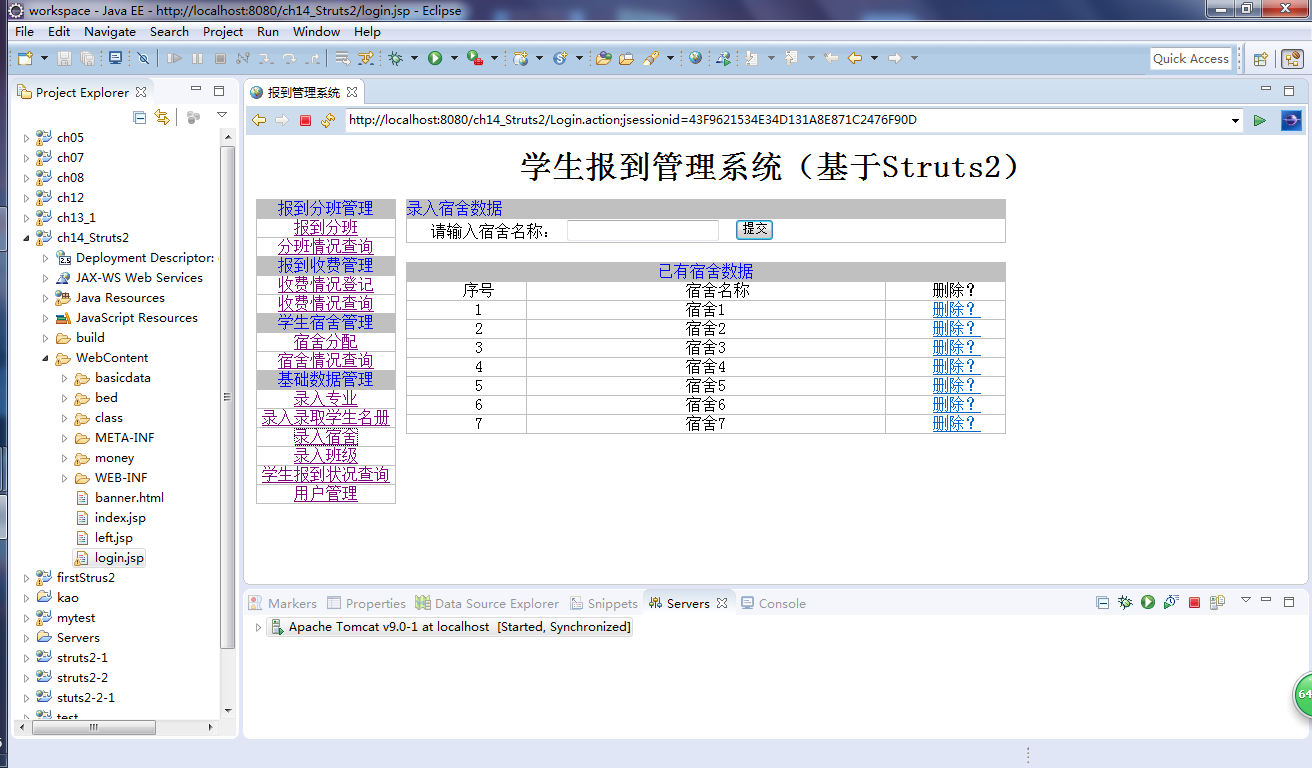Click the Save icon in main toolbar
The width and height of the screenshot is (1312, 768).
pyautogui.click(x=64, y=58)
